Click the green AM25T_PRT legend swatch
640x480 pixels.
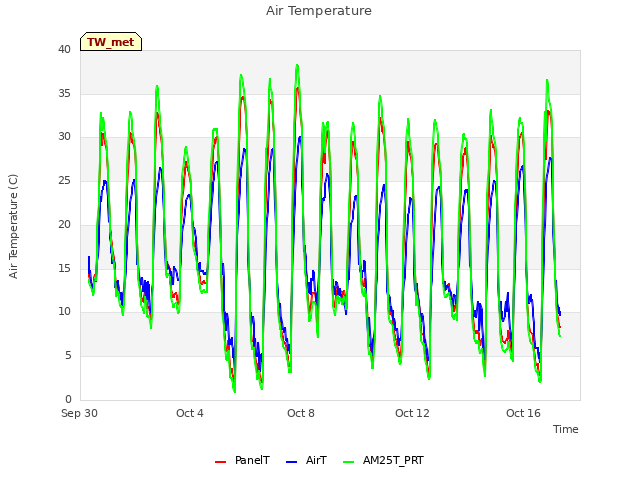[349, 462]
